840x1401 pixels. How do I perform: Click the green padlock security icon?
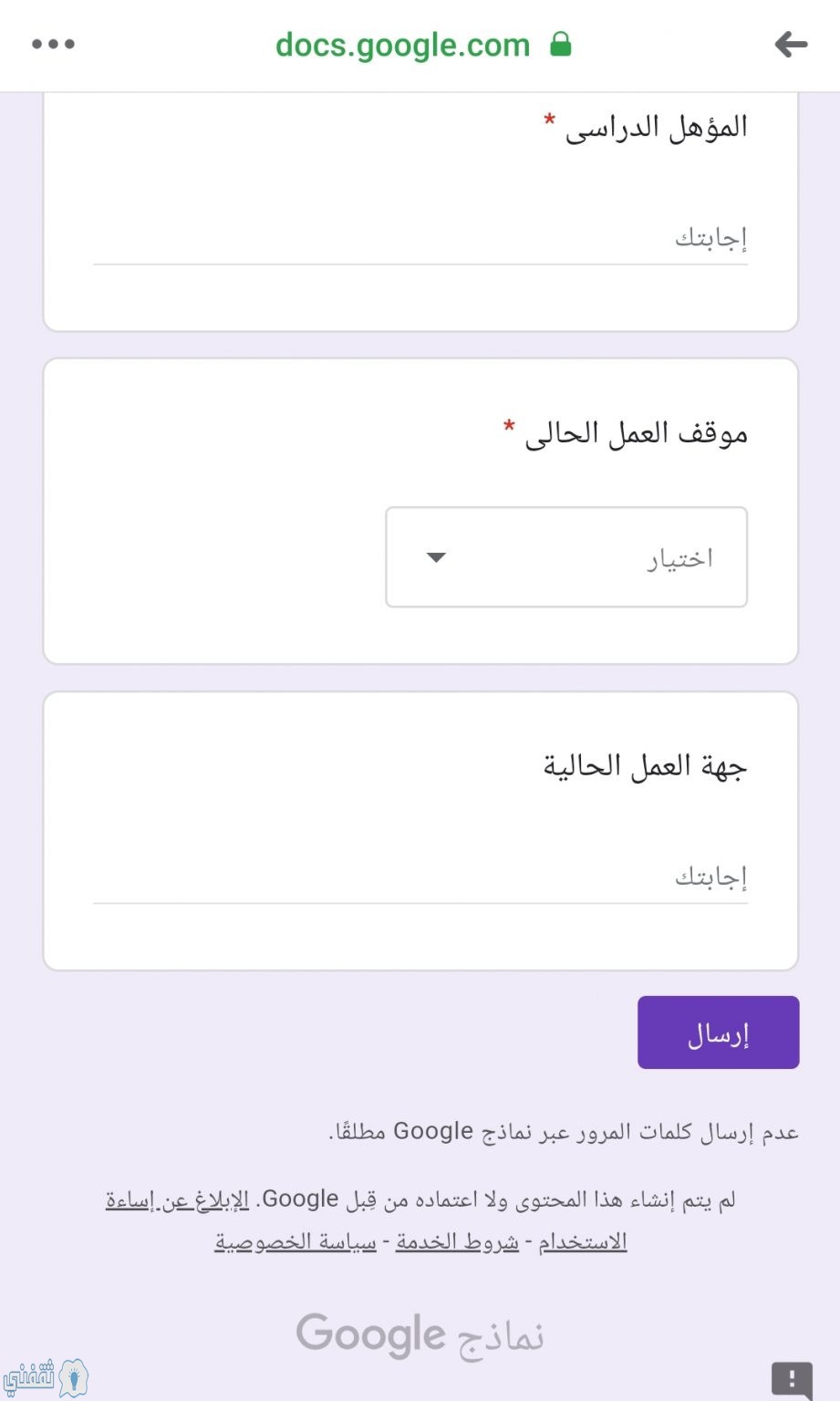(x=561, y=44)
